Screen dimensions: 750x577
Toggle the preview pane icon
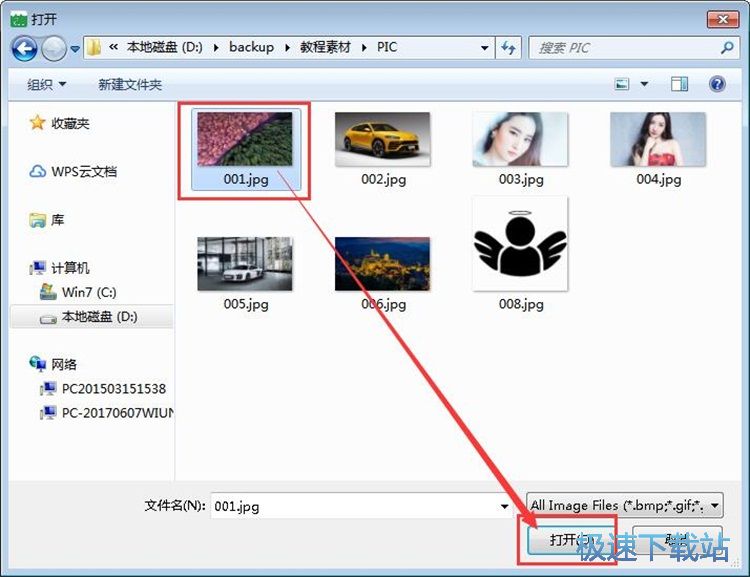coord(679,84)
